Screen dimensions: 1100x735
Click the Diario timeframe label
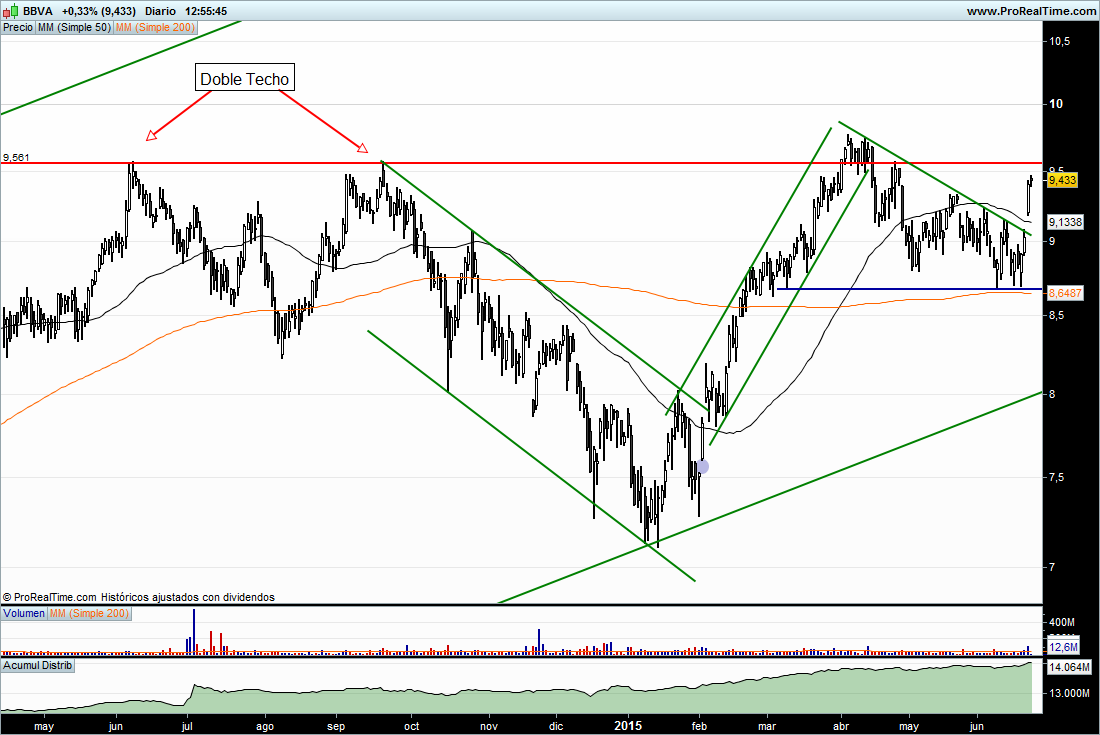tap(160, 11)
